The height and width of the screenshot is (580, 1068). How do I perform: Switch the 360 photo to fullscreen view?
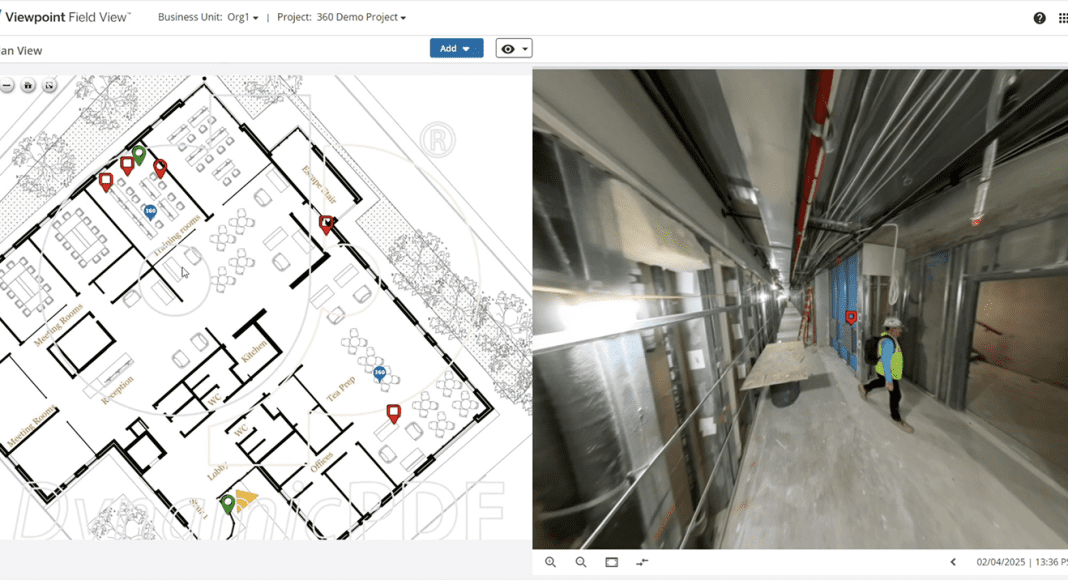point(611,562)
